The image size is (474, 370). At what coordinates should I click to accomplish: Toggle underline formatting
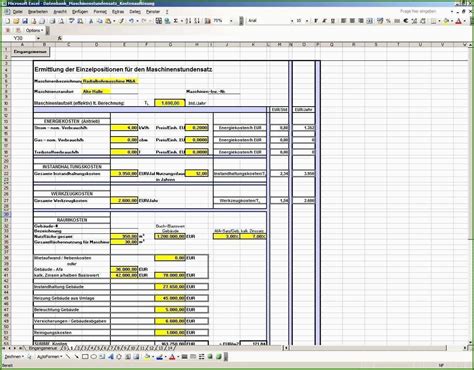(333, 21)
